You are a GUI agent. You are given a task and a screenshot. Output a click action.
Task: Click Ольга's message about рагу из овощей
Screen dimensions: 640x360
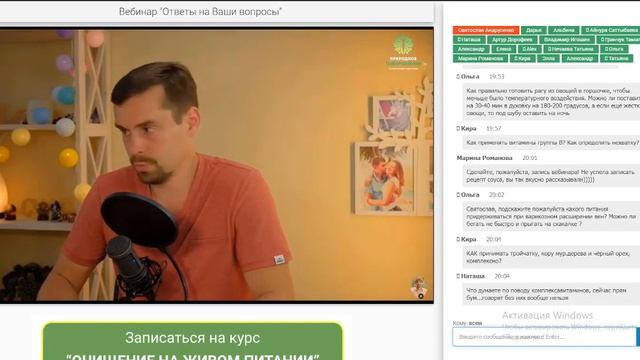pos(551,102)
